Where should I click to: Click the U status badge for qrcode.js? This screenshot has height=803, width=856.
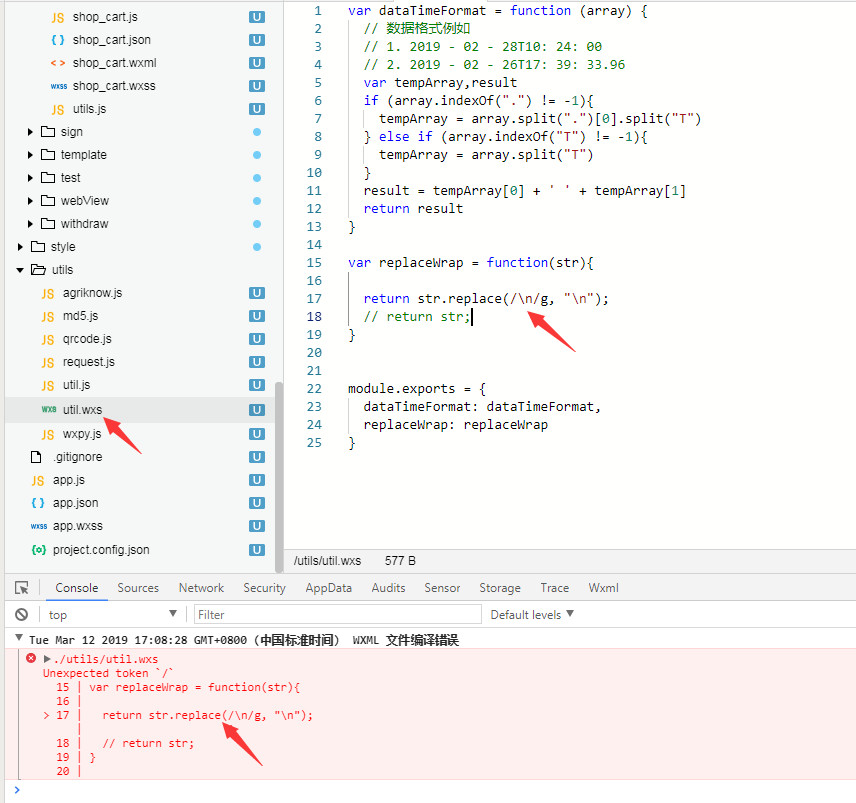pyautogui.click(x=257, y=339)
